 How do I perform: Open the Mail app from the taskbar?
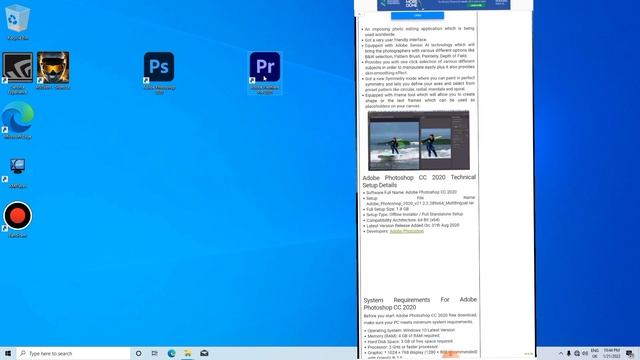(x=204, y=353)
